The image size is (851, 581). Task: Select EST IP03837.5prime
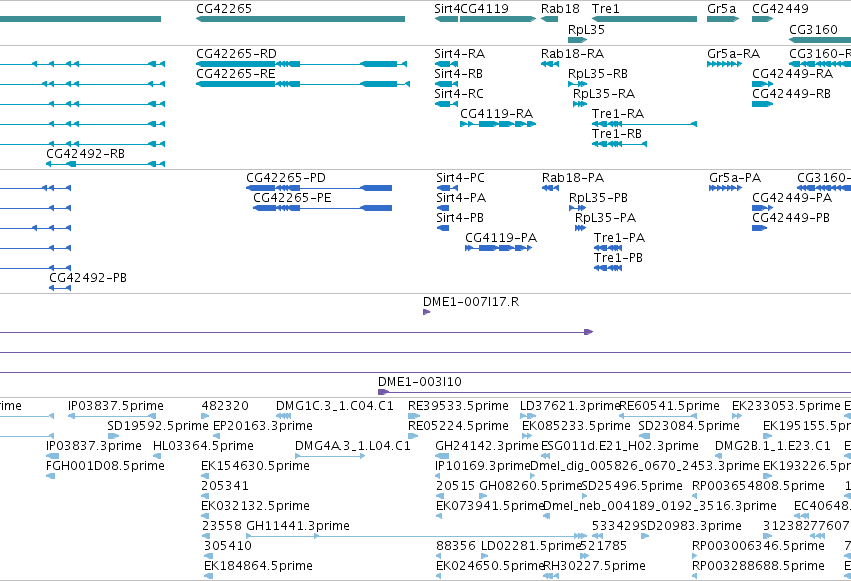tap(112, 416)
